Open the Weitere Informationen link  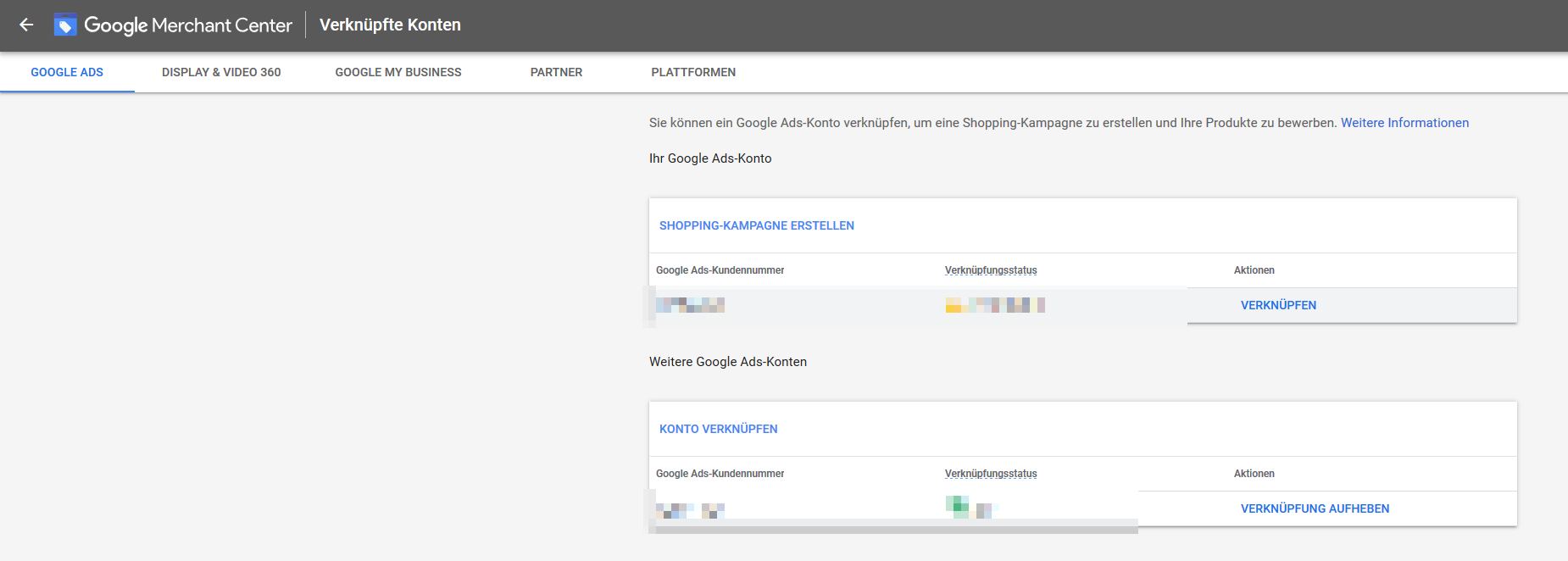[x=1404, y=123]
